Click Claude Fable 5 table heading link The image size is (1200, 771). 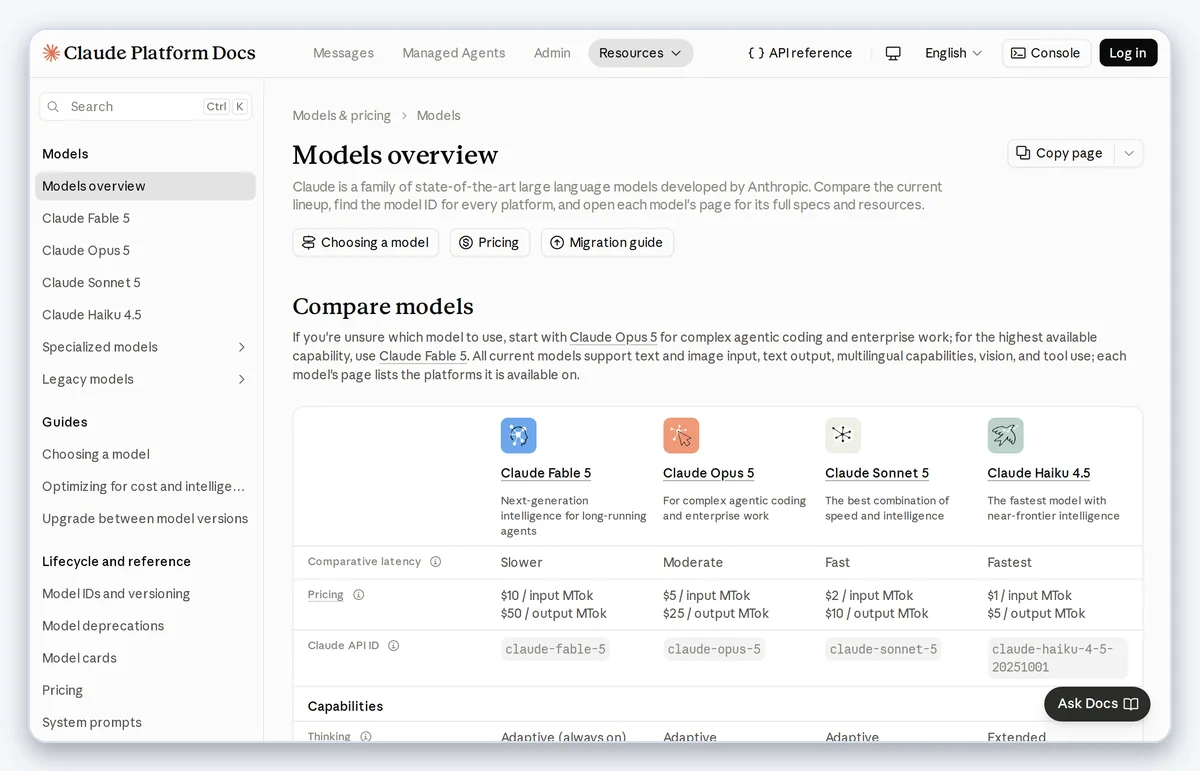[546, 473]
